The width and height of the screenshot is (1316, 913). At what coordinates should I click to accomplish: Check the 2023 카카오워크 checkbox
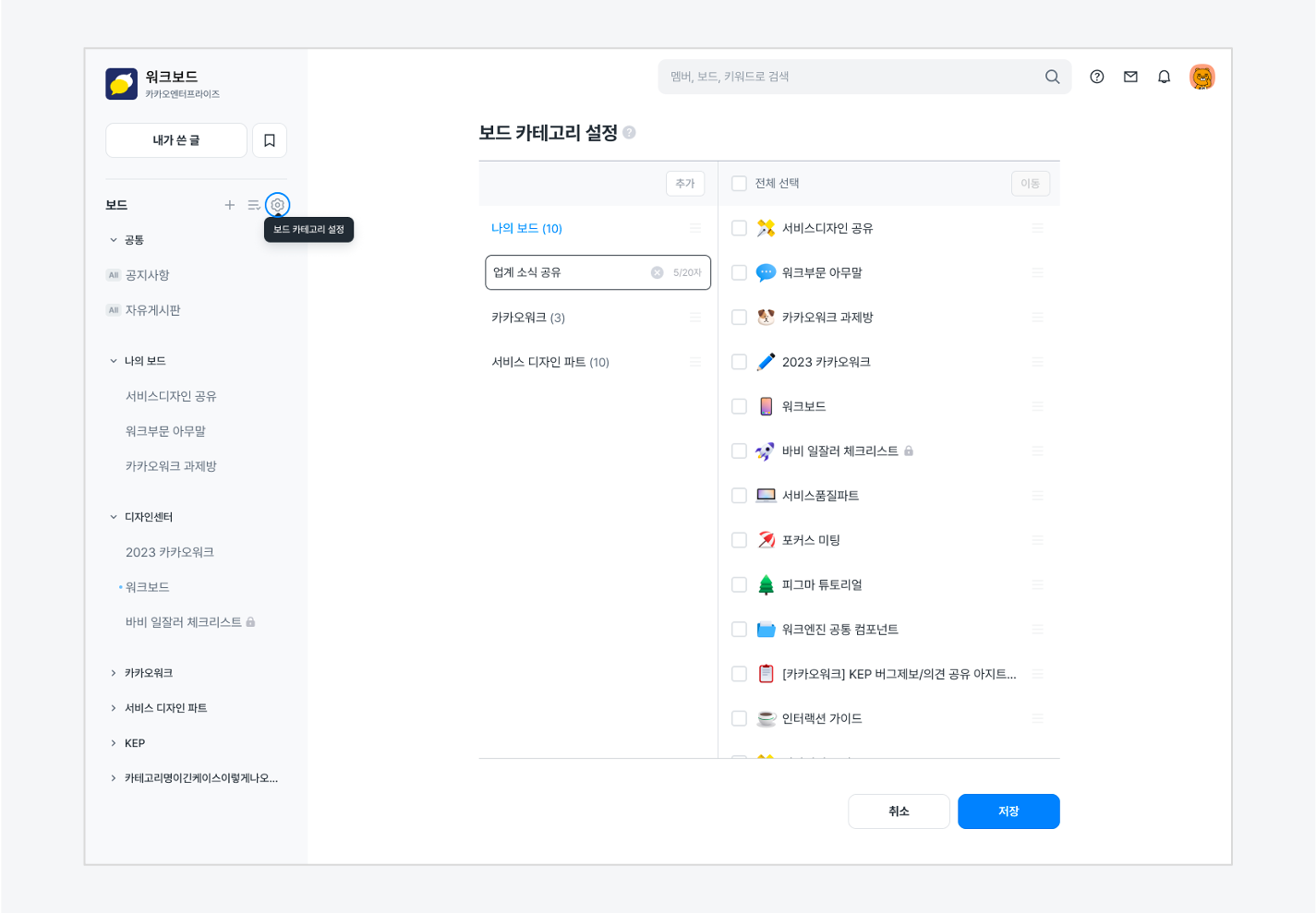(739, 362)
